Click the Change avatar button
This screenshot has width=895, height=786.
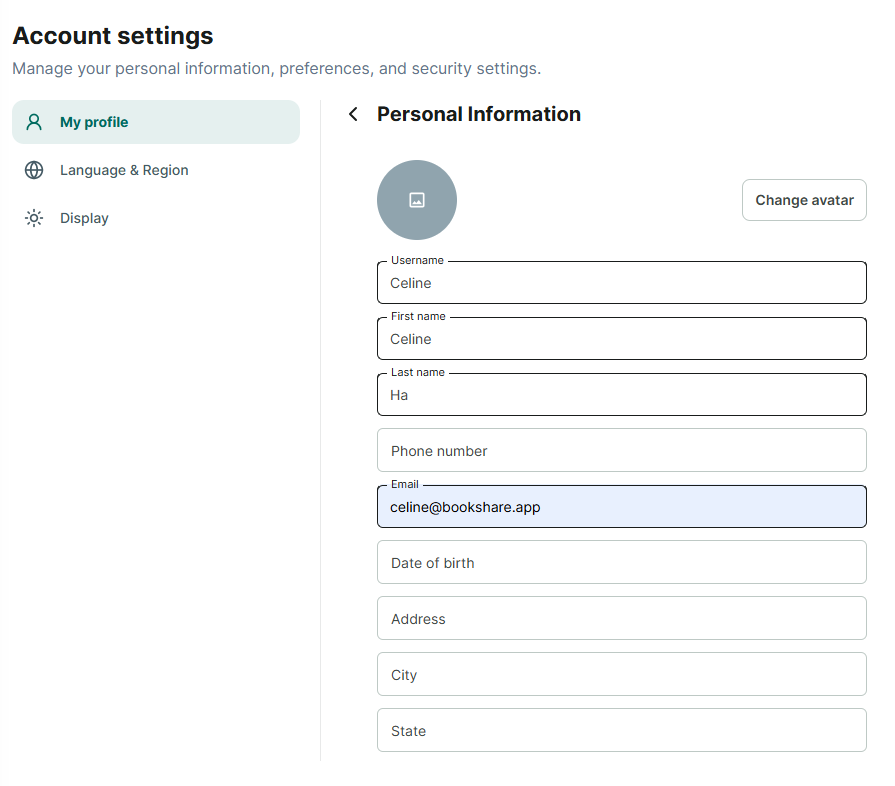[804, 200]
